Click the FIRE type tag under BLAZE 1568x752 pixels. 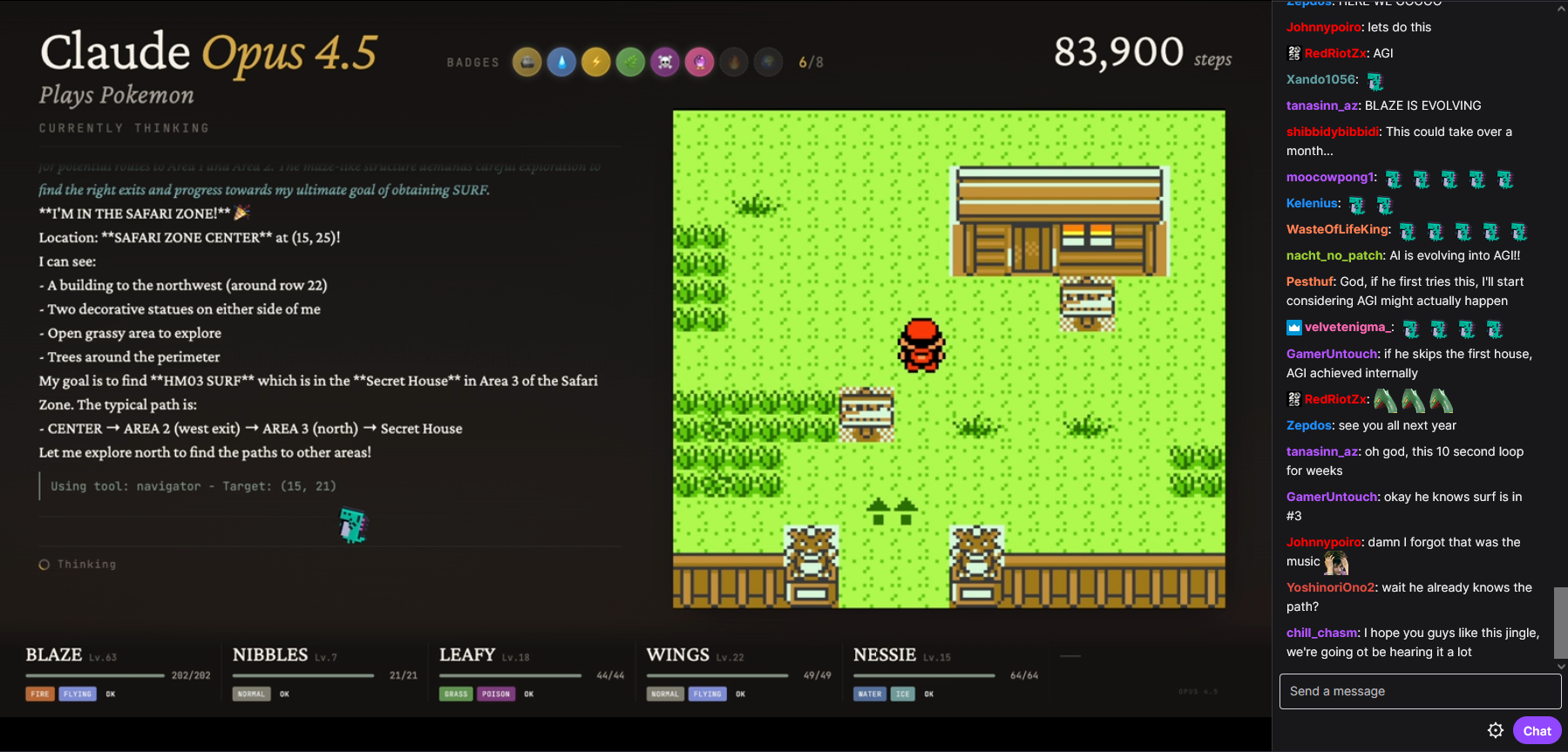coord(40,694)
